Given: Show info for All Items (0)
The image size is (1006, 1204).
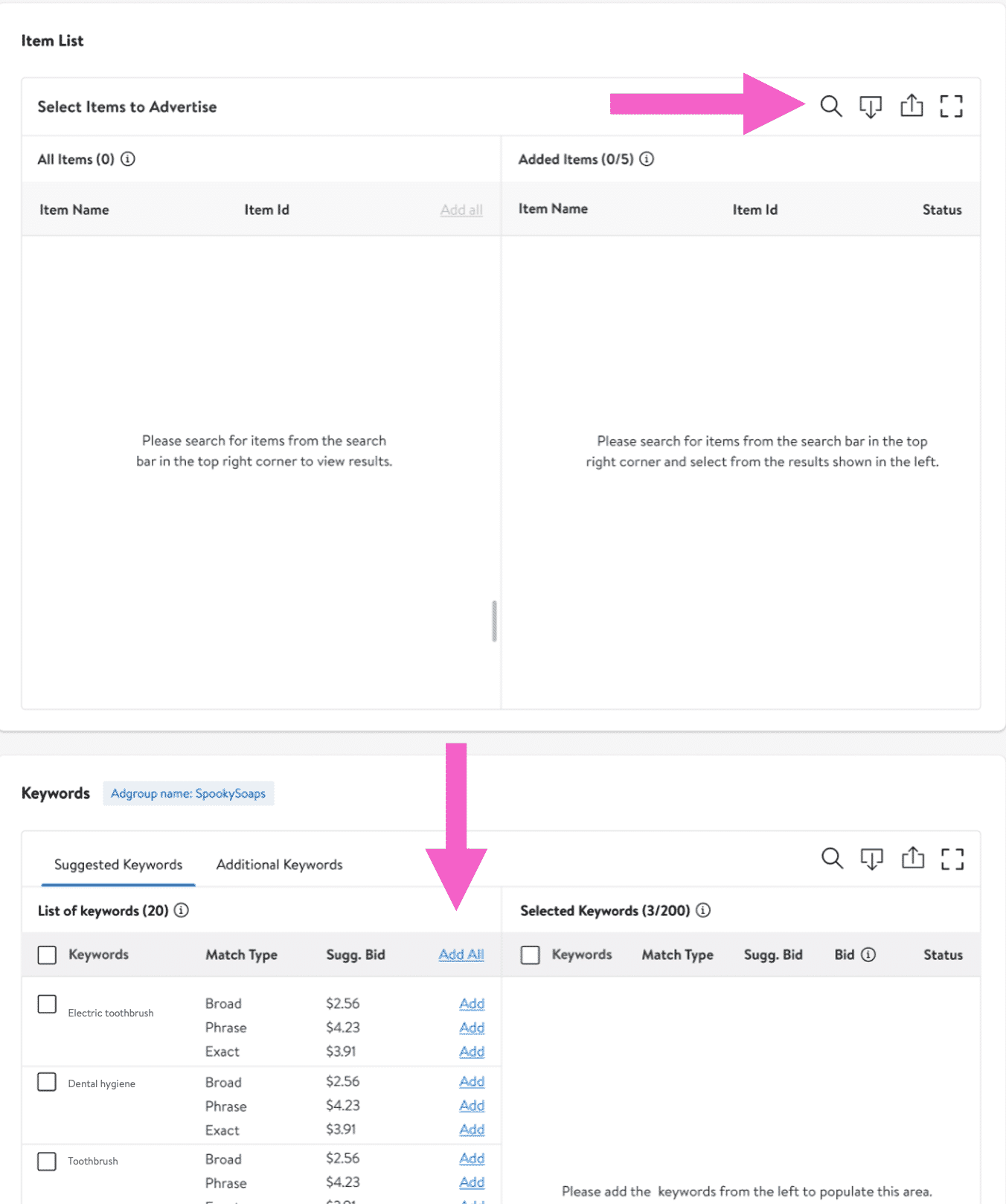Looking at the screenshot, I should tap(128, 159).
